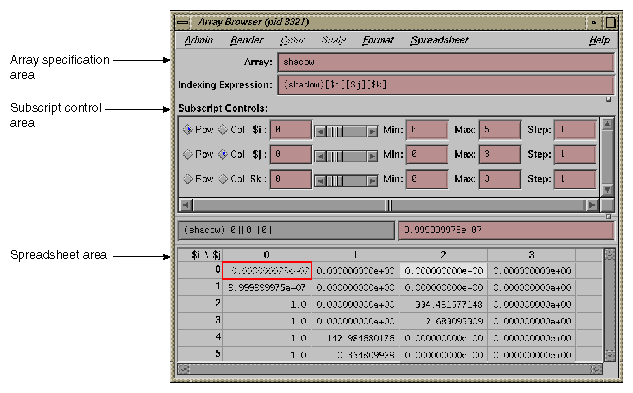Click the Step field for $k
This screenshot has width=633, height=393.
[575, 179]
